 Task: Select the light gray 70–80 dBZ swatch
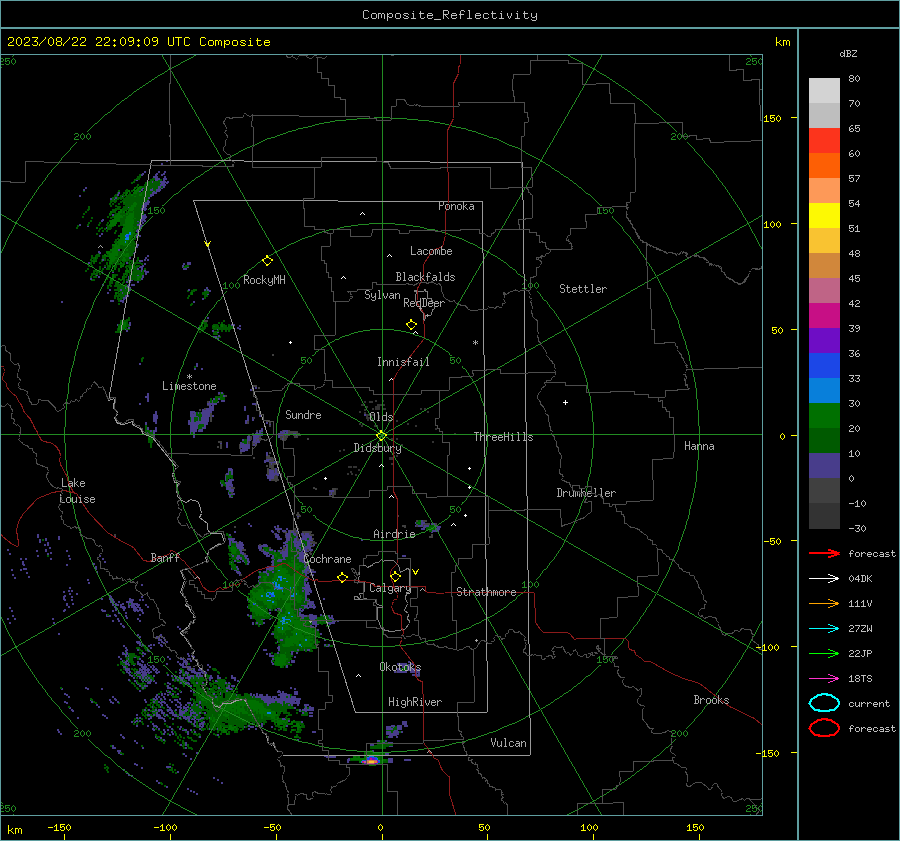tap(824, 91)
